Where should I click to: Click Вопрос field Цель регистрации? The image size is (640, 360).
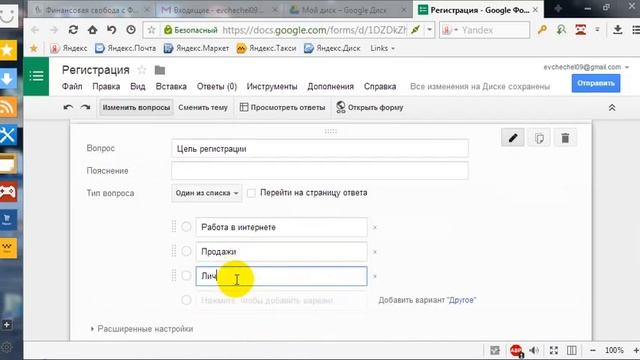pyautogui.click(x=320, y=149)
